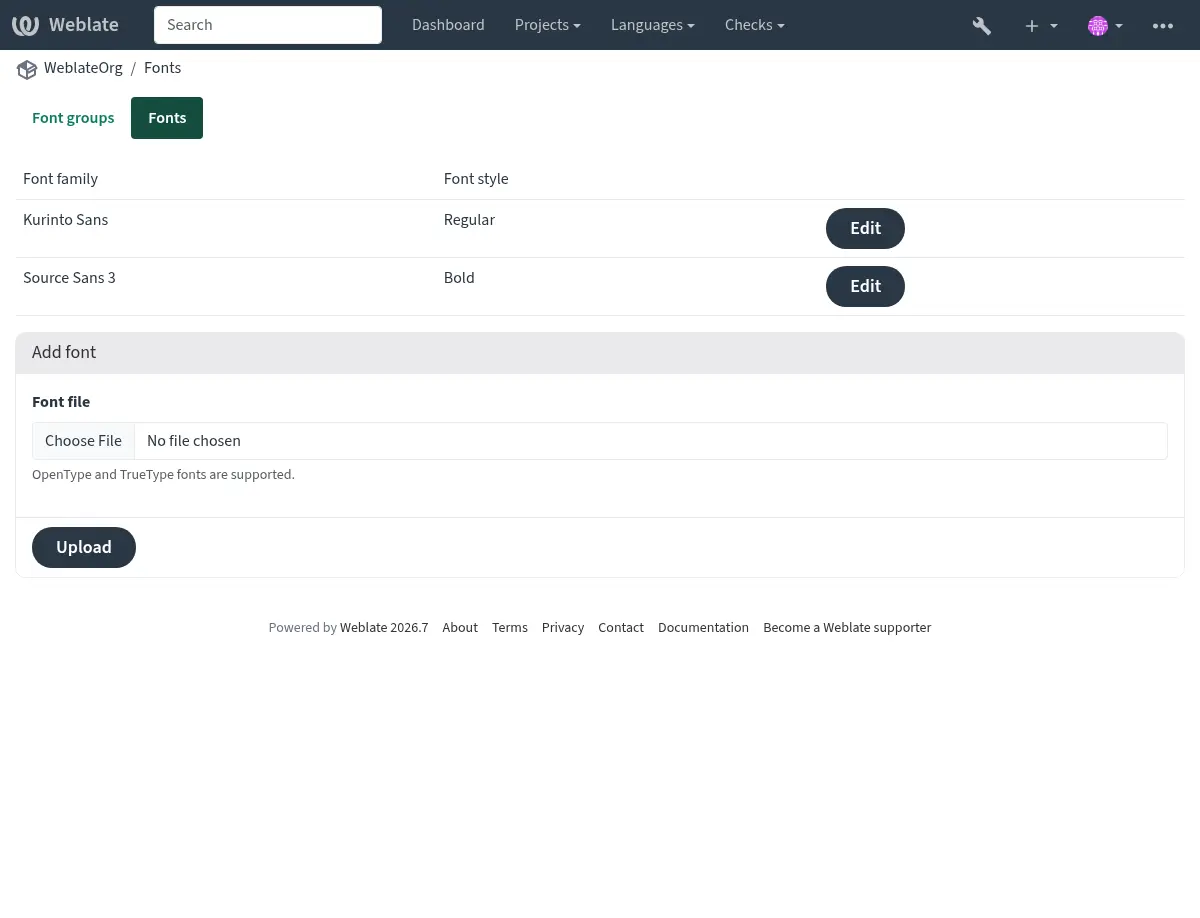Select the Fonts tab
This screenshot has height=918, width=1200.
pos(167,118)
